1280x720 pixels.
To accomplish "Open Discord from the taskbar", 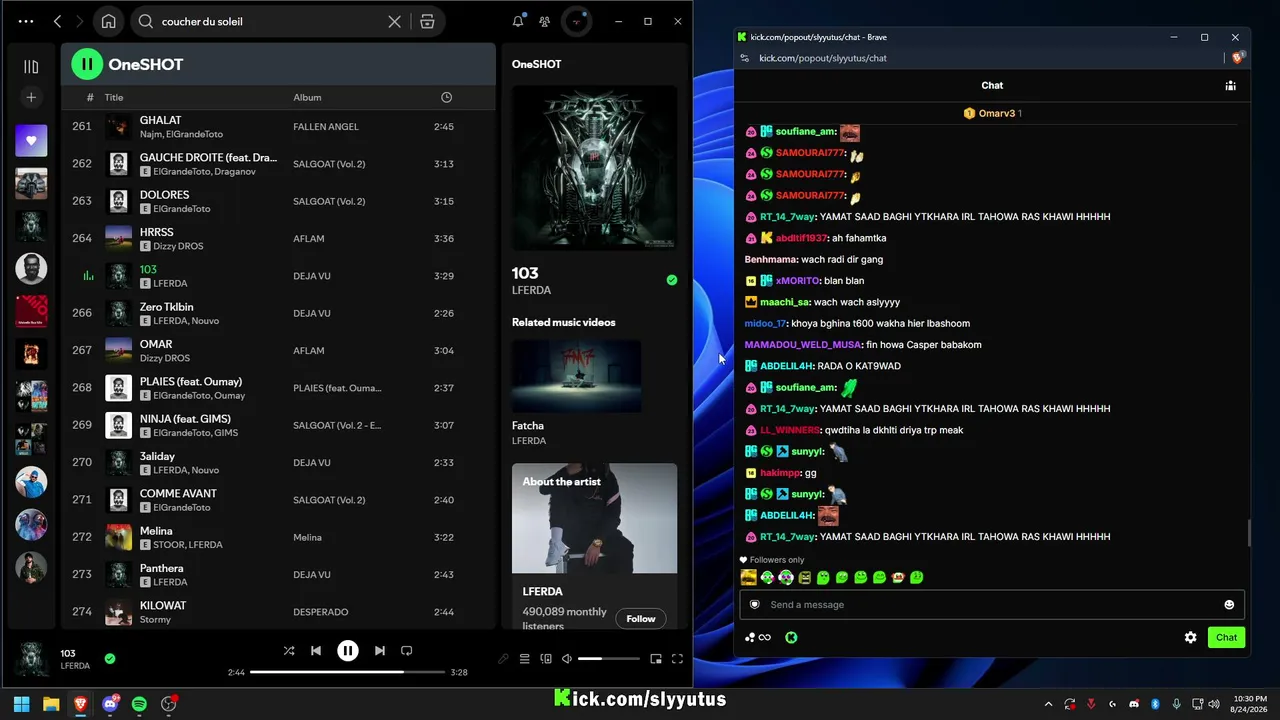I will coord(111,704).
